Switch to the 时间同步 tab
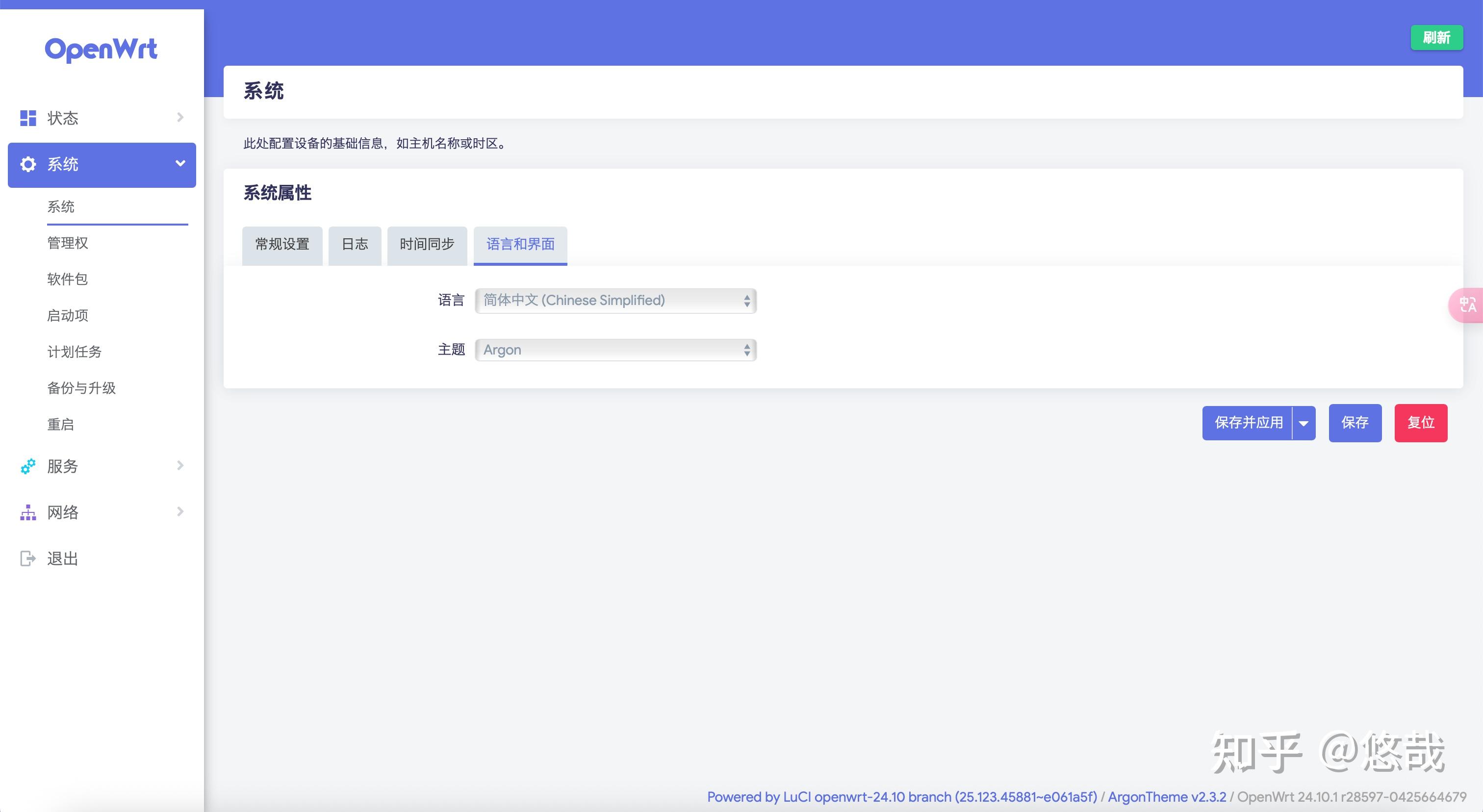The width and height of the screenshot is (1483, 812). pos(427,245)
